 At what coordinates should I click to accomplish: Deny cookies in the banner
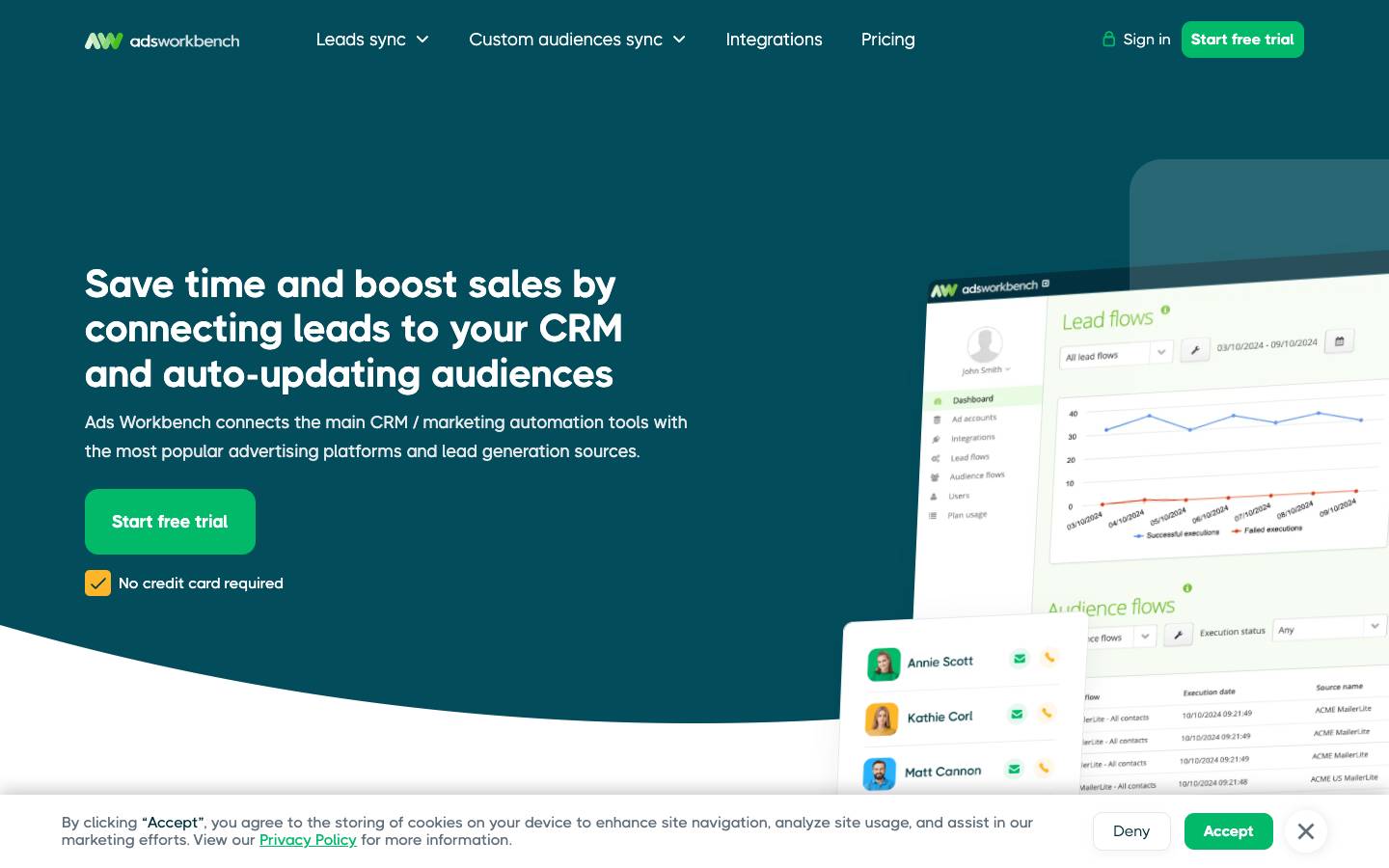coord(1131,831)
